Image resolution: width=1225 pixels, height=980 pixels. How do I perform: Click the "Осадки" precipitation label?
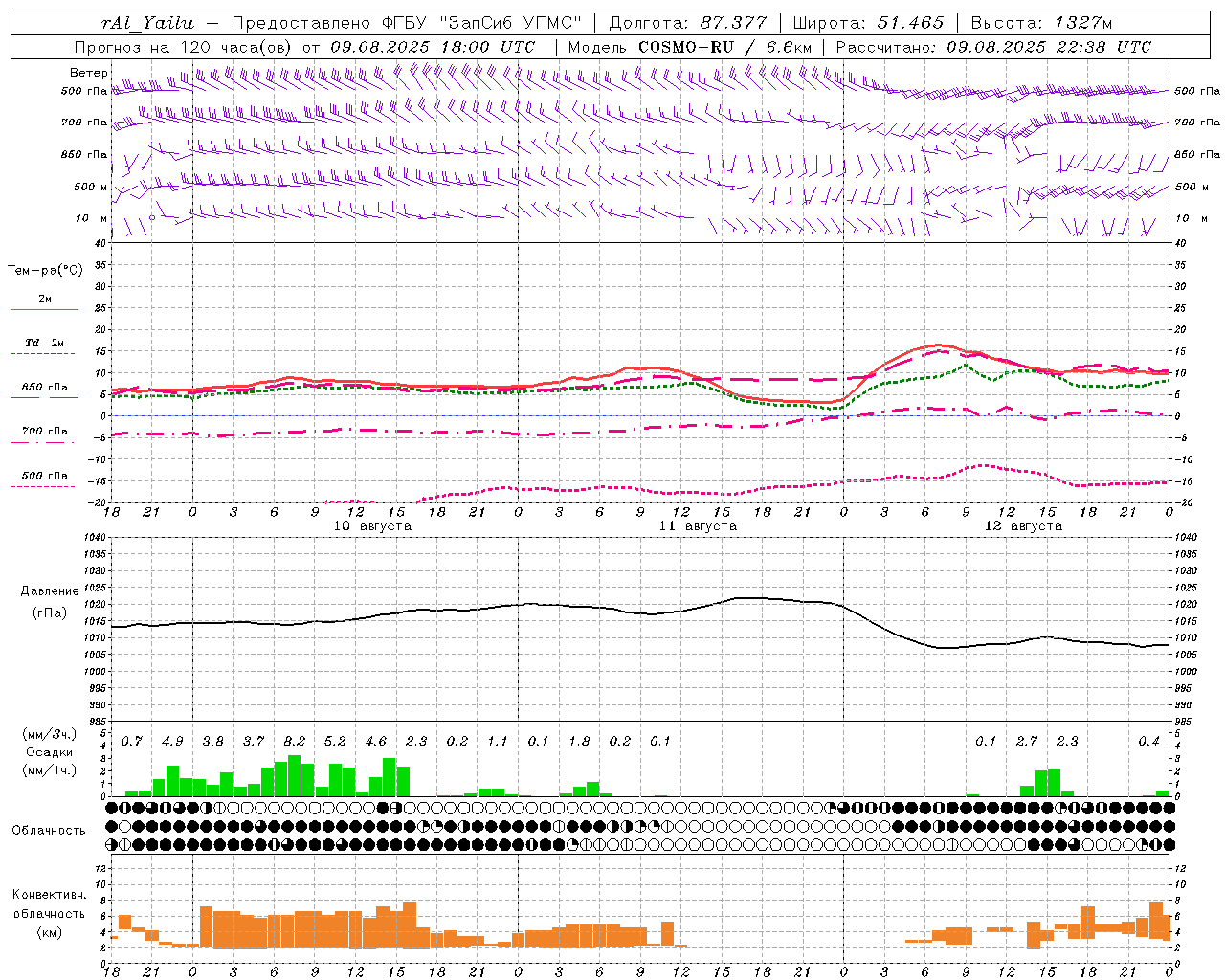[49, 752]
